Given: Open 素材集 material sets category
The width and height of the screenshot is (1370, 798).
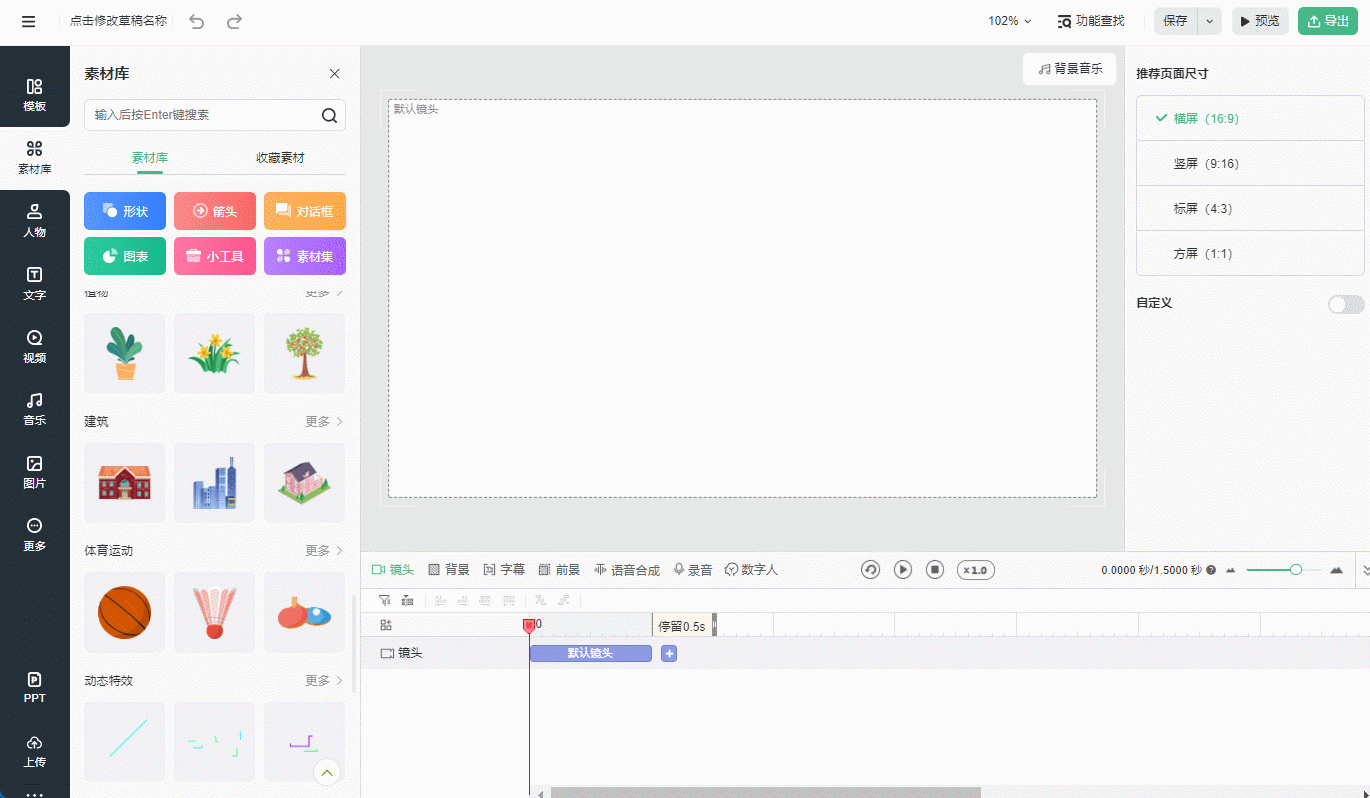Looking at the screenshot, I should pos(305,256).
